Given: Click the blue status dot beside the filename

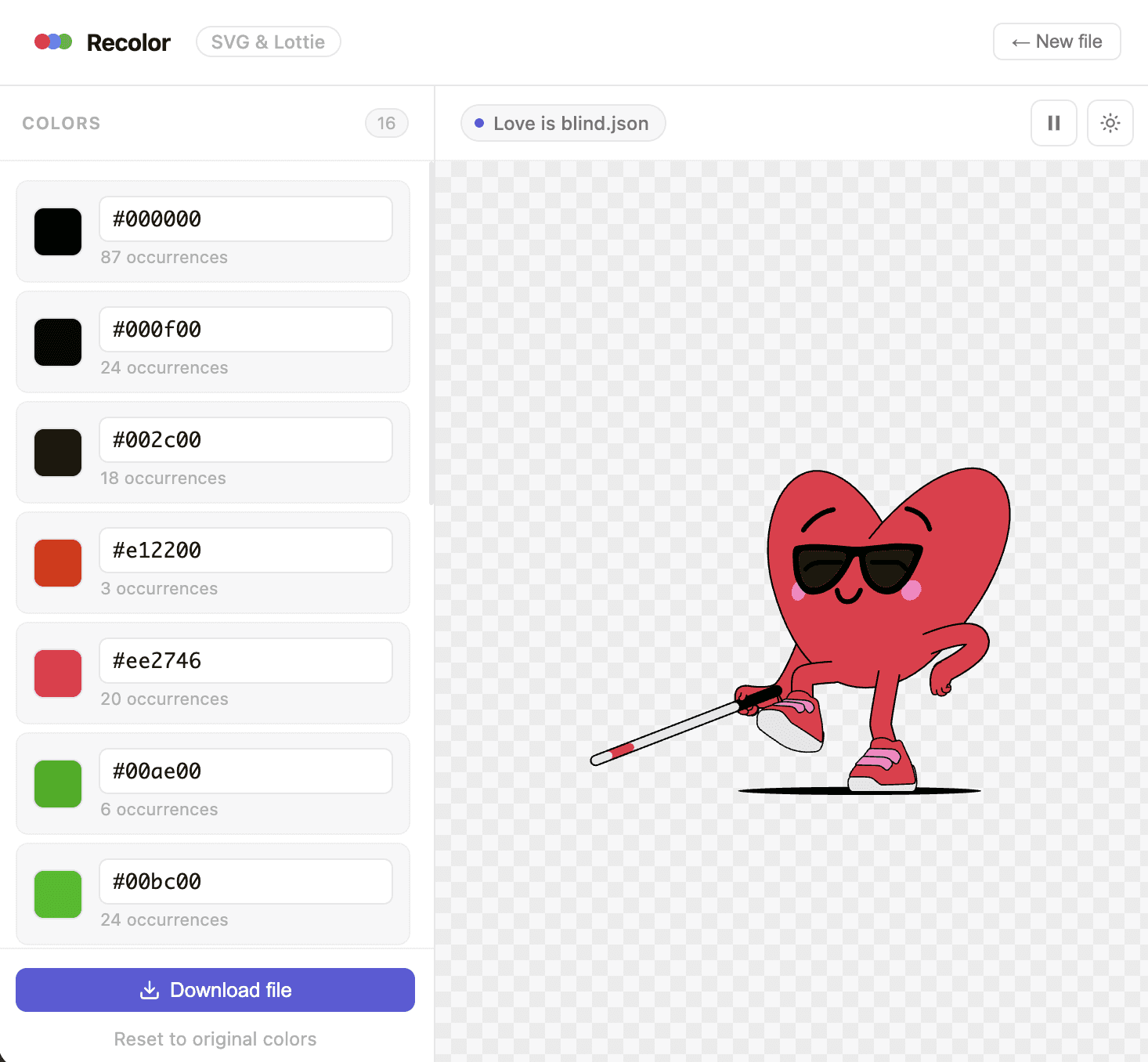Looking at the screenshot, I should tap(480, 123).
